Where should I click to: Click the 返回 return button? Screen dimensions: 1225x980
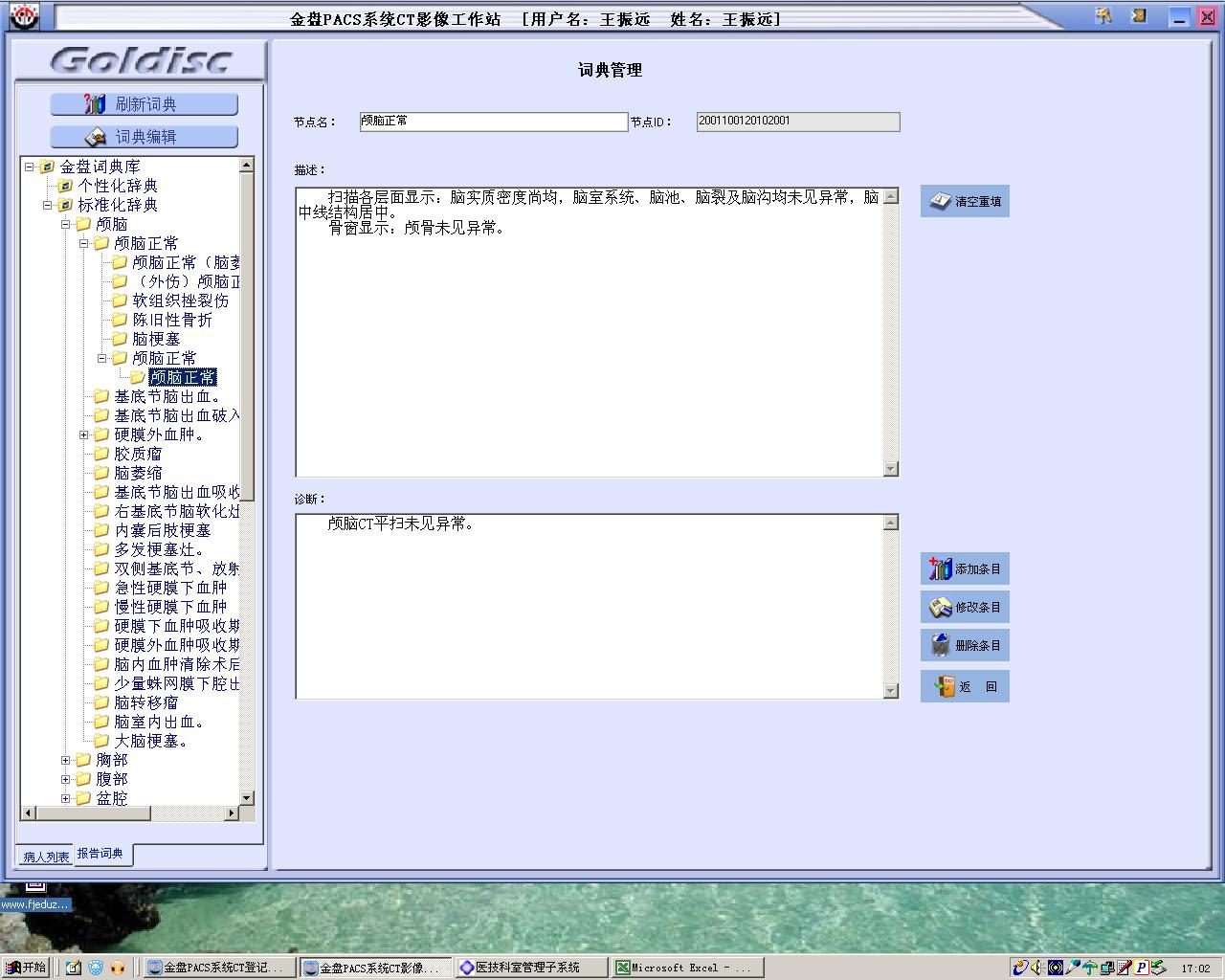point(965,687)
